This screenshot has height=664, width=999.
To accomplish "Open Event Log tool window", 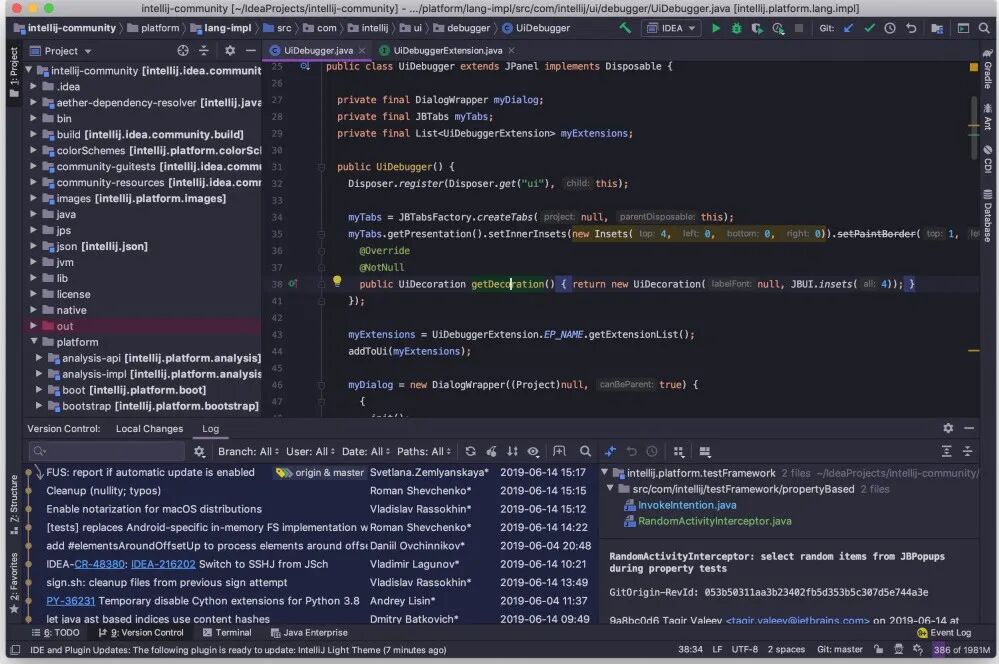I will (944, 633).
